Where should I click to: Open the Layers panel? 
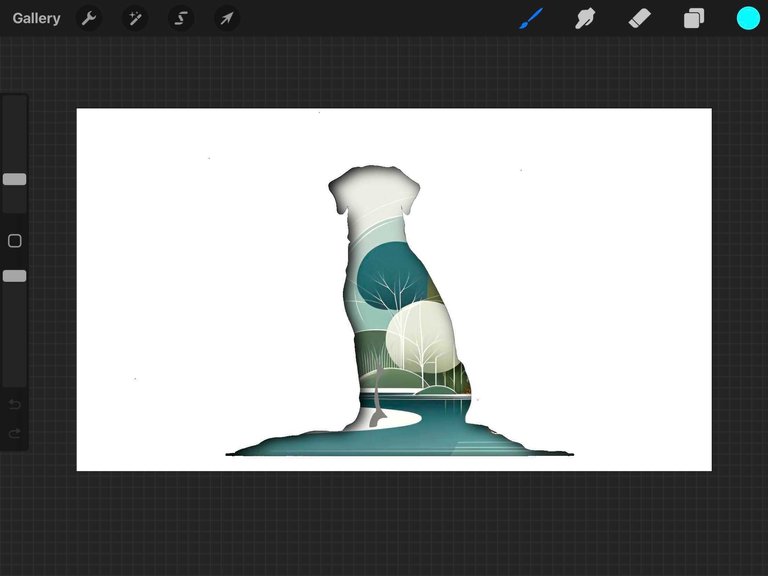[x=694, y=18]
